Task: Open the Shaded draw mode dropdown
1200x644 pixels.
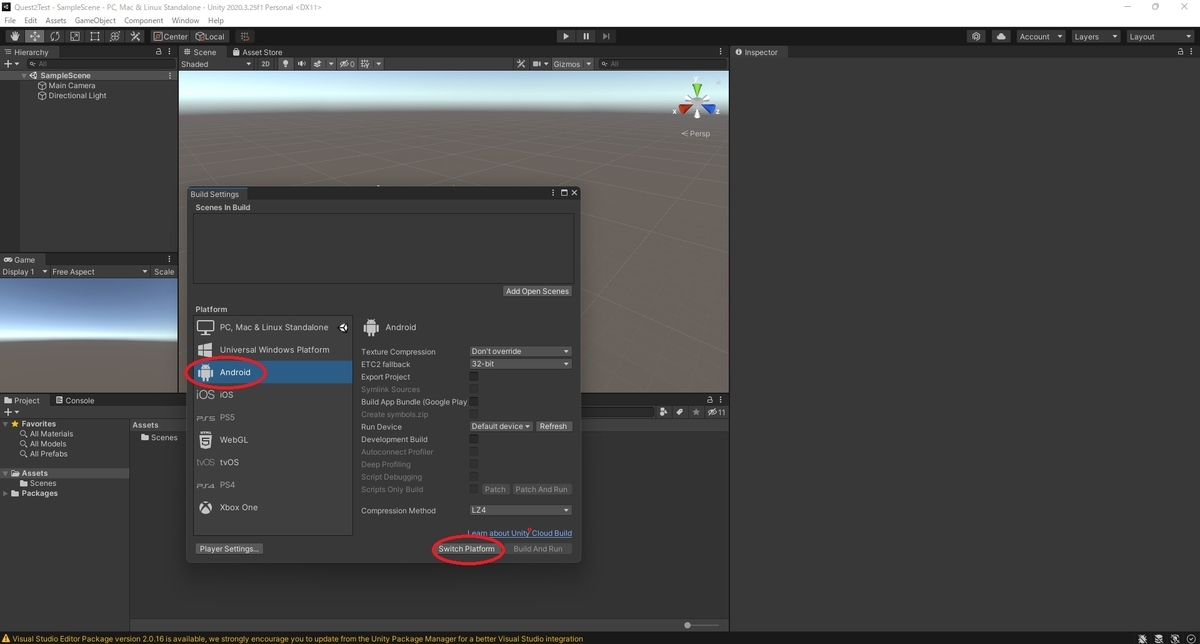Action: [x=217, y=64]
